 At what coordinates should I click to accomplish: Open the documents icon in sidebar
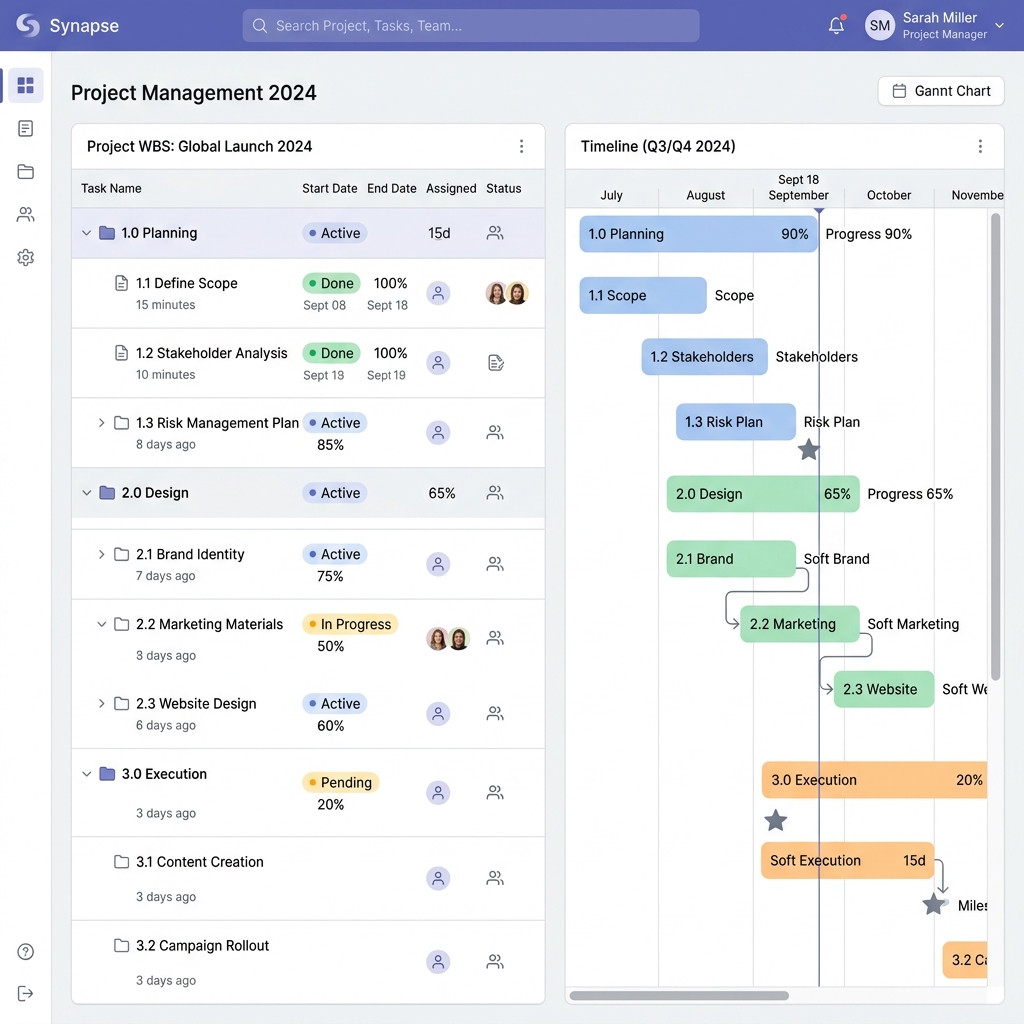tap(25, 129)
